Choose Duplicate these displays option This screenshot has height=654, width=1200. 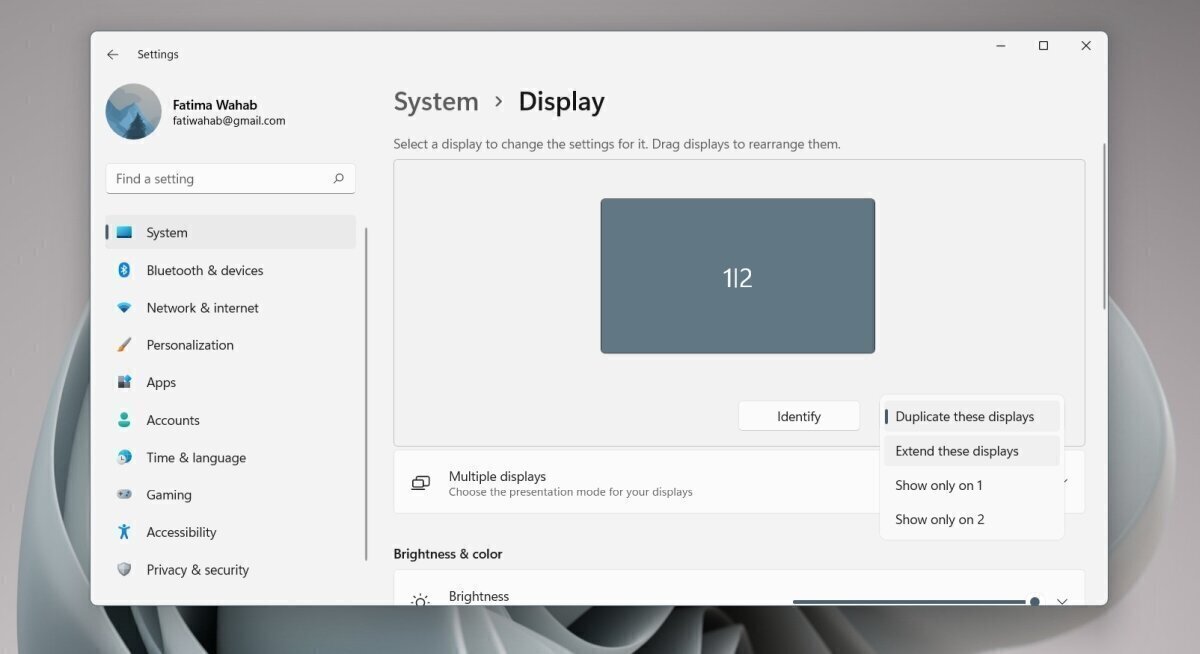pyautogui.click(x=964, y=417)
